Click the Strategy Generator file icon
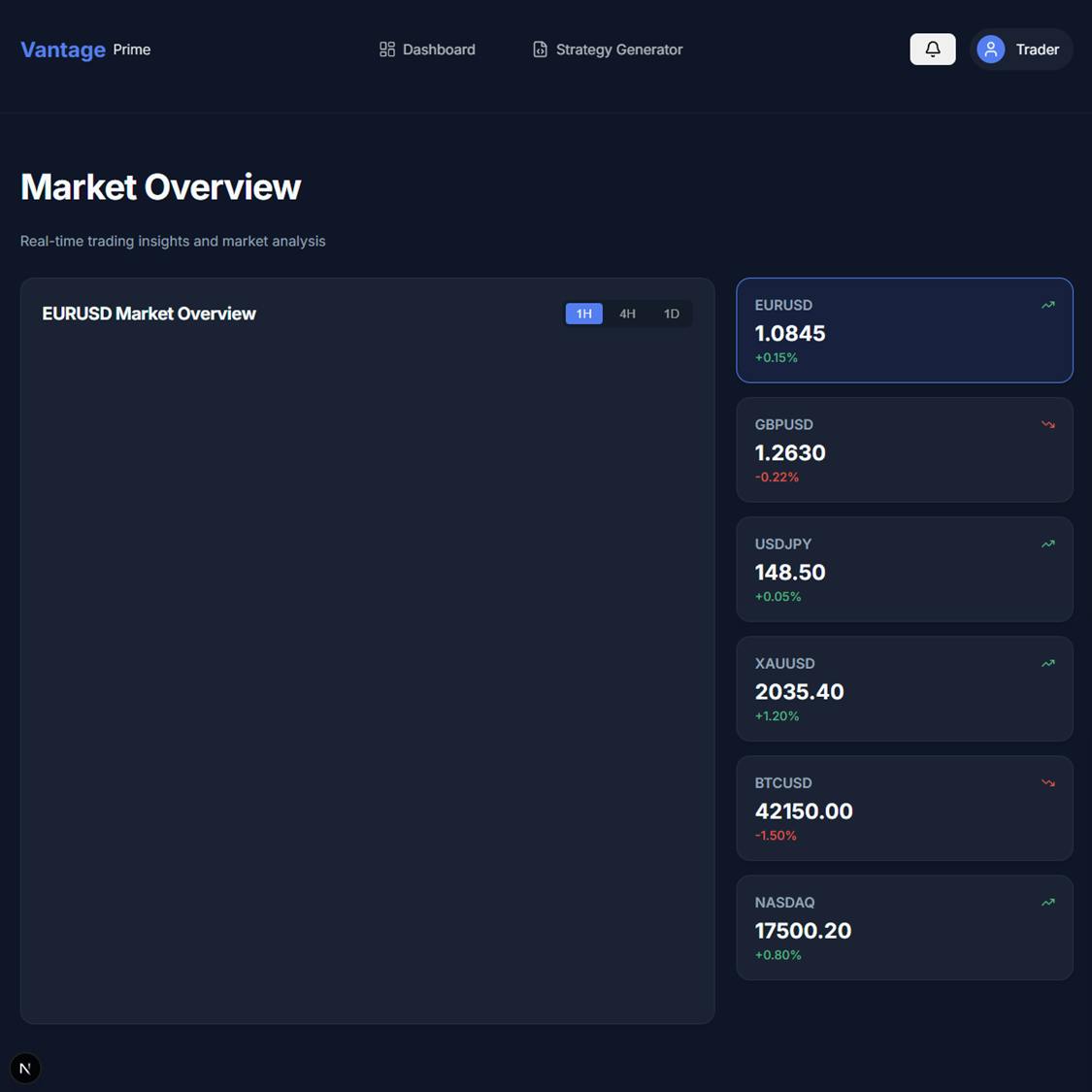Viewport: 1092px width, 1092px height. pos(540,50)
